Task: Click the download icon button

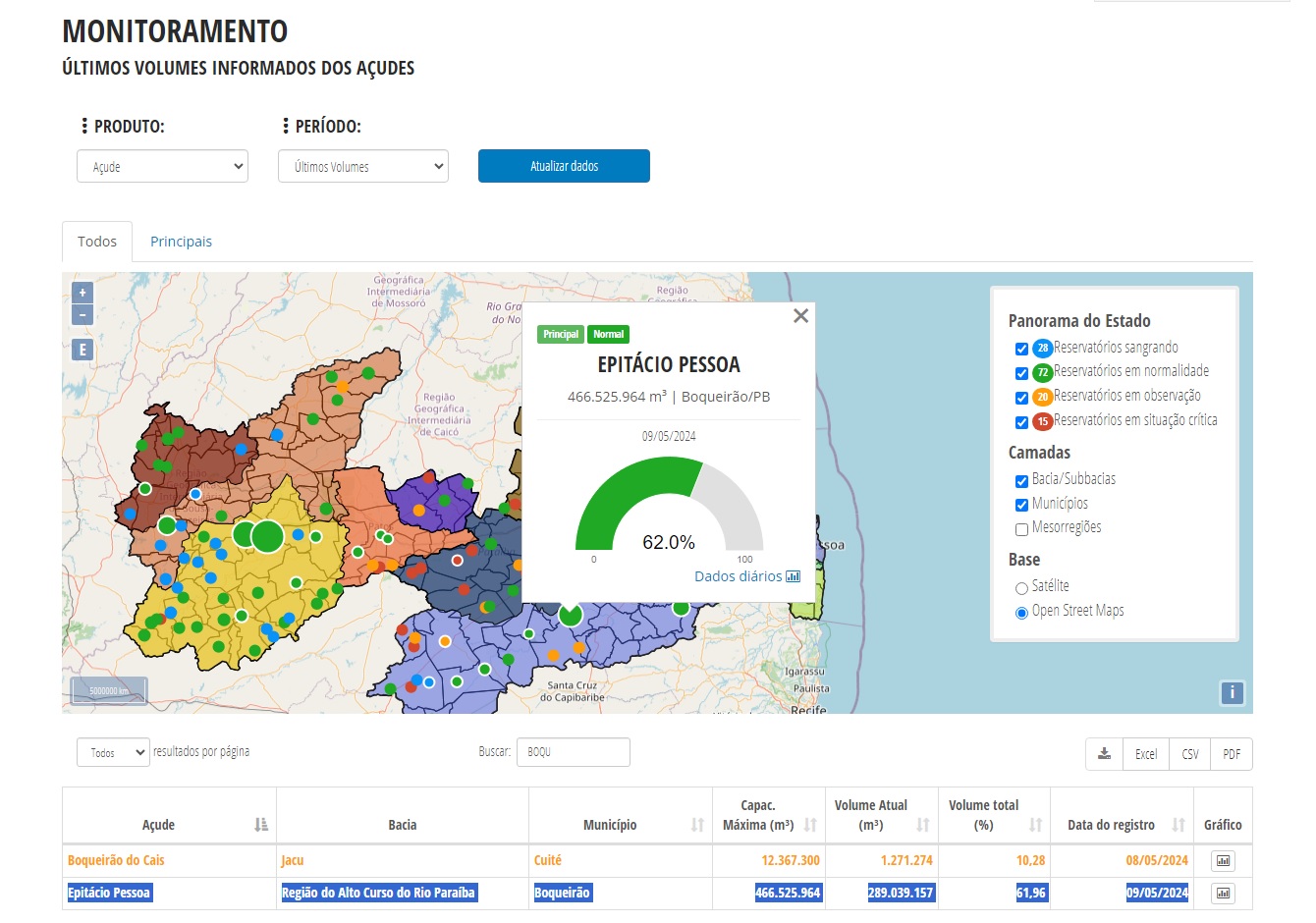Action: [x=1104, y=754]
